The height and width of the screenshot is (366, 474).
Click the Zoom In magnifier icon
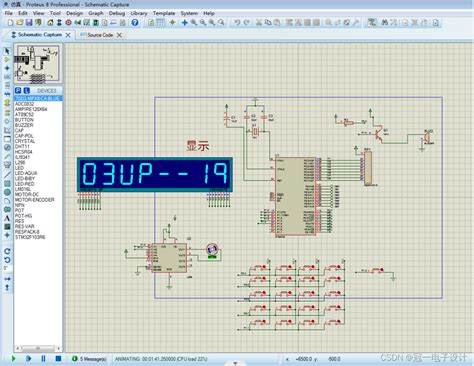pyautogui.click(x=194, y=23)
